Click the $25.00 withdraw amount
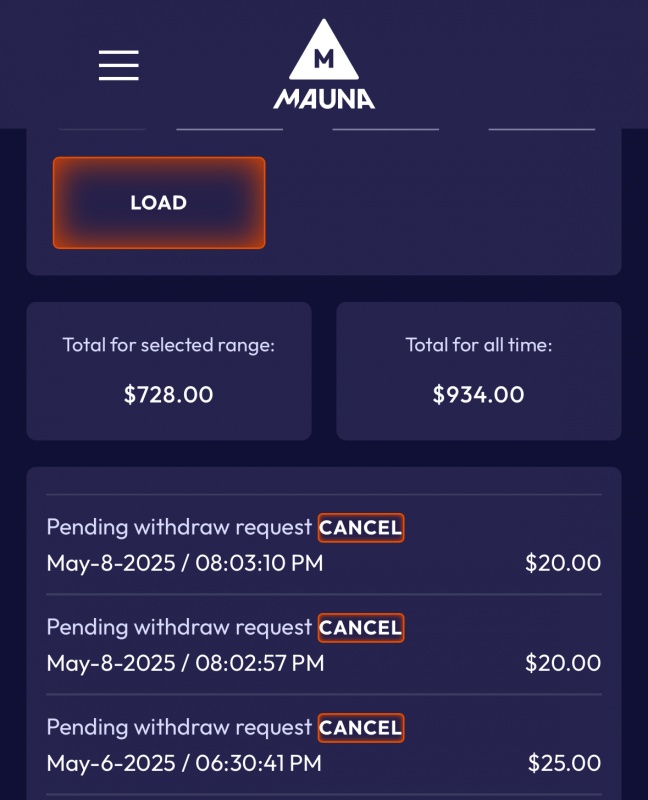 point(564,763)
